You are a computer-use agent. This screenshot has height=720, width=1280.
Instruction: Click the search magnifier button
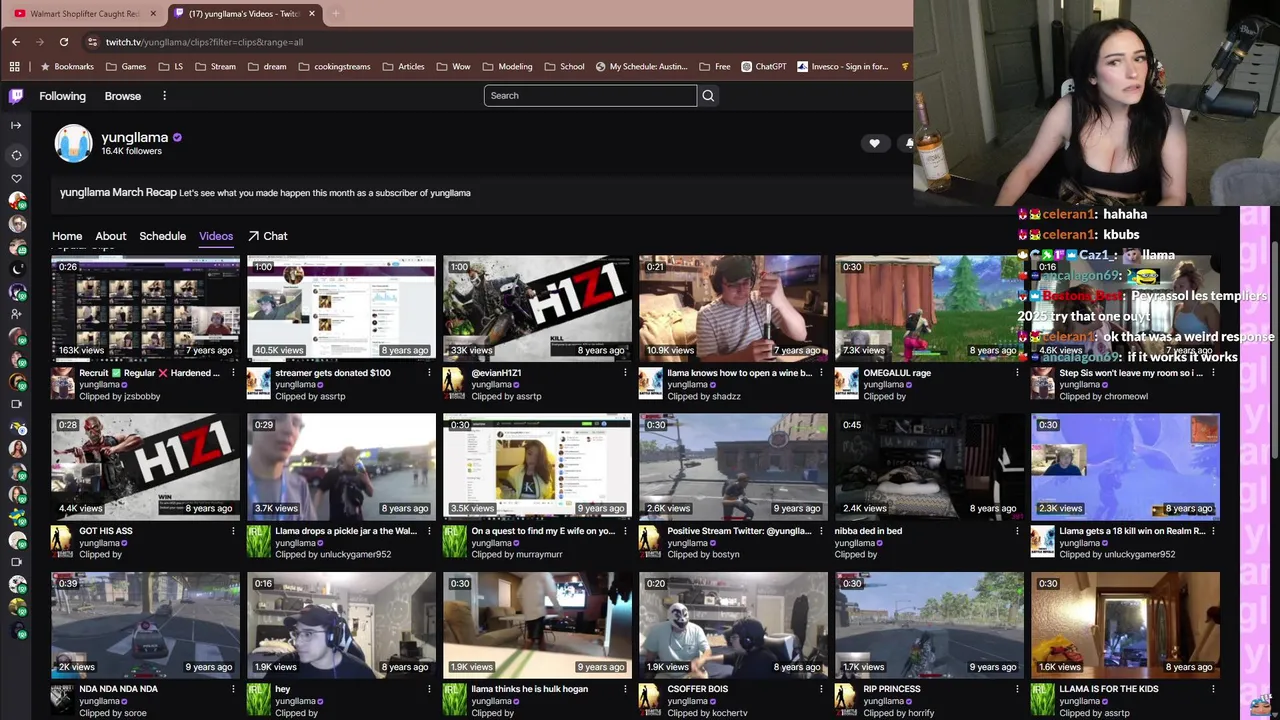pyautogui.click(x=708, y=96)
